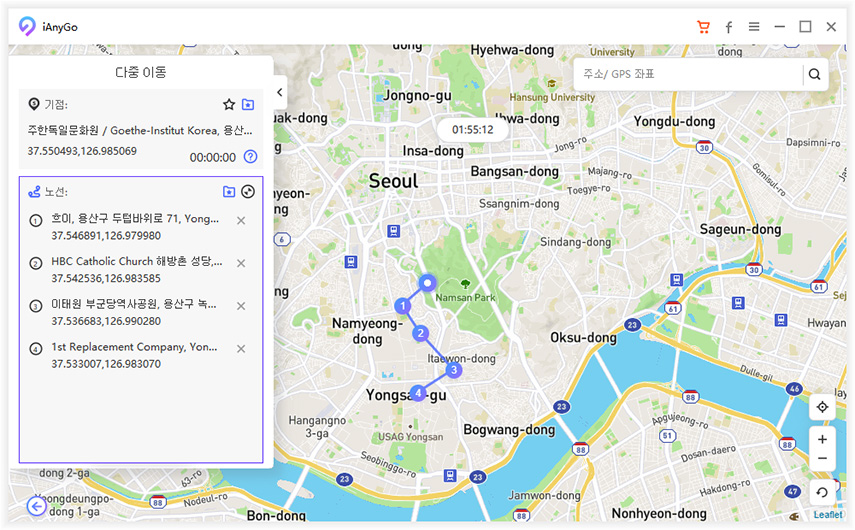Click the Facebook icon in title bar
Viewport: 855px width, 530px height.
[x=729, y=27]
